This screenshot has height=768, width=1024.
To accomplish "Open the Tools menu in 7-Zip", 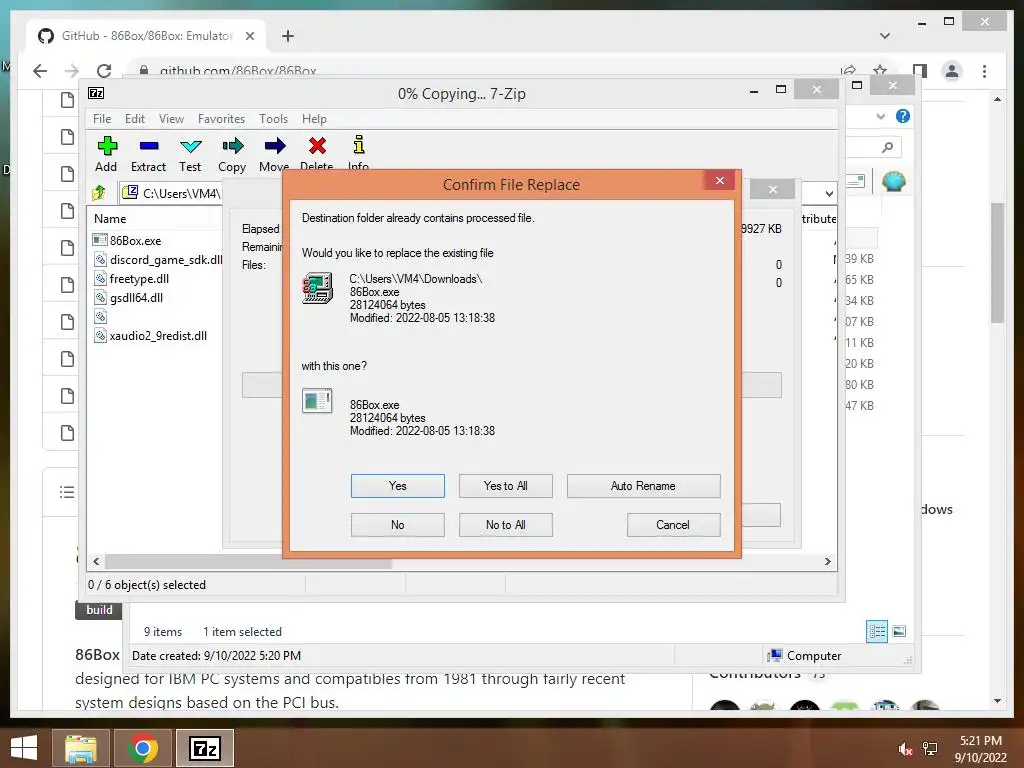I will coord(273,119).
